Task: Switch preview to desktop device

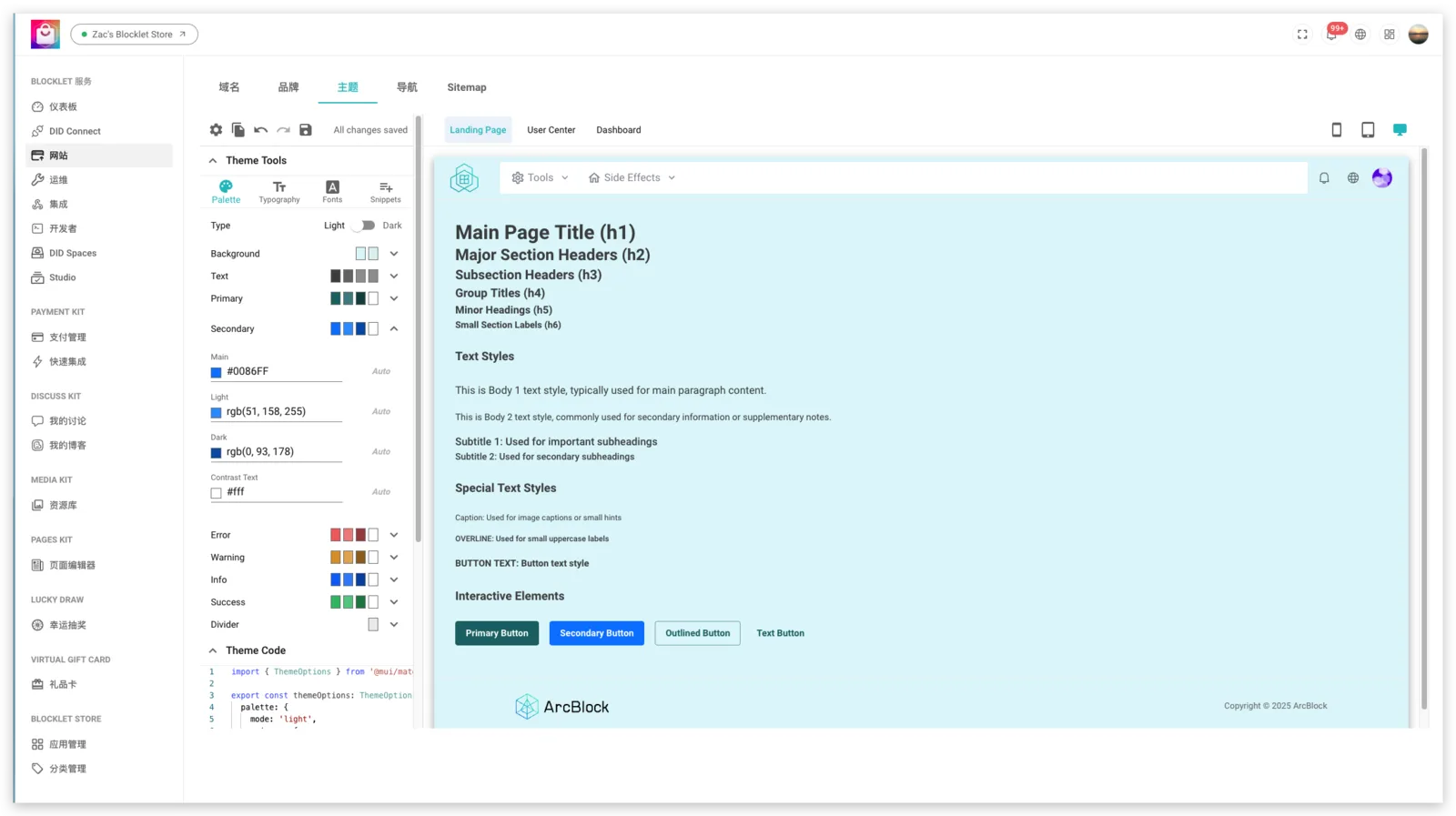Action: [1400, 130]
